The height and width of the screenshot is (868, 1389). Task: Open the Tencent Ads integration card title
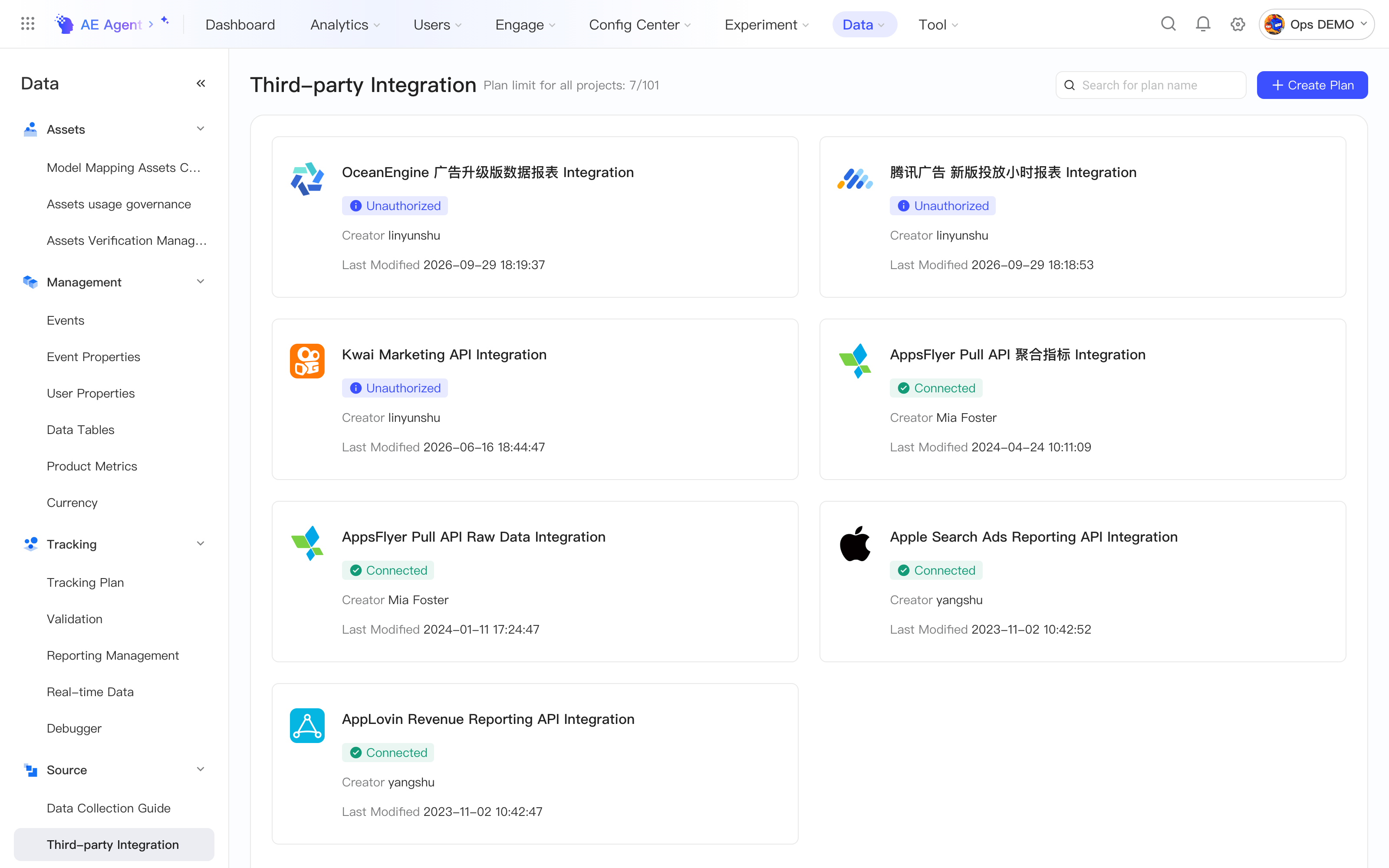coord(1013,172)
